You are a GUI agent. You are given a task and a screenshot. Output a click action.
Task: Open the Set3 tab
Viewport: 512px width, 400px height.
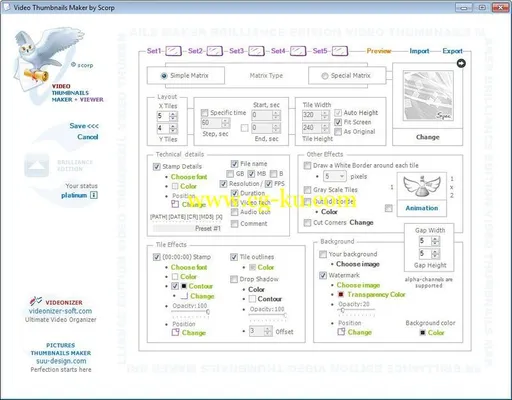(236, 51)
